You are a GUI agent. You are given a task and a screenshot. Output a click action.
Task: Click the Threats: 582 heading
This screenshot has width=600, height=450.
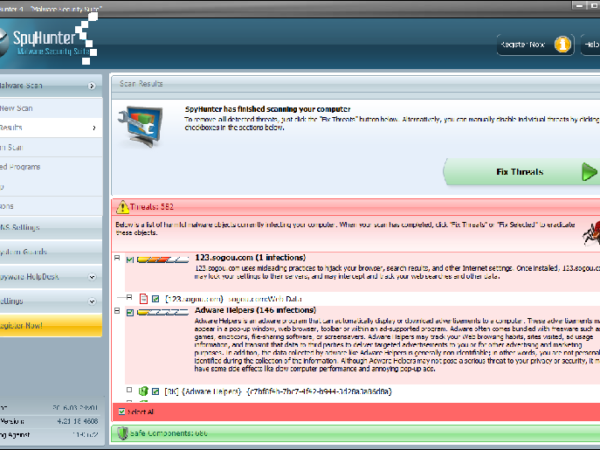152,207
